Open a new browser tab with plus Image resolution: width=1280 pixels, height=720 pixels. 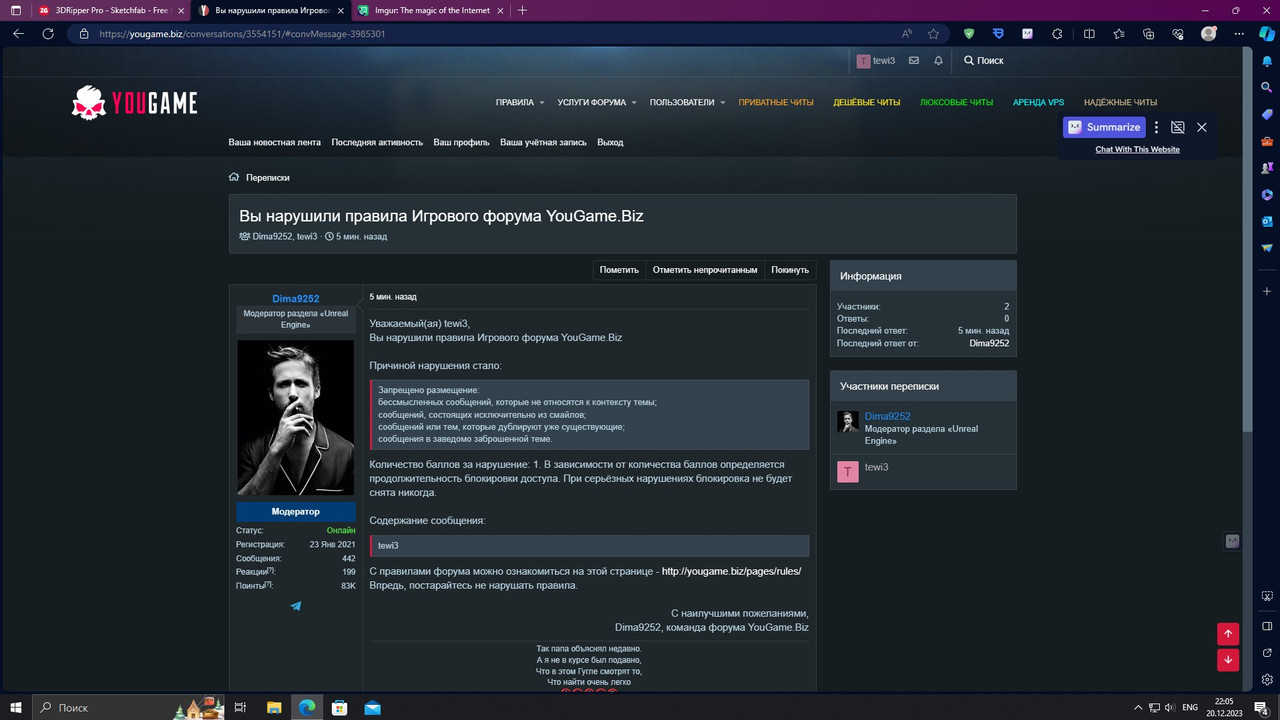tap(522, 10)
